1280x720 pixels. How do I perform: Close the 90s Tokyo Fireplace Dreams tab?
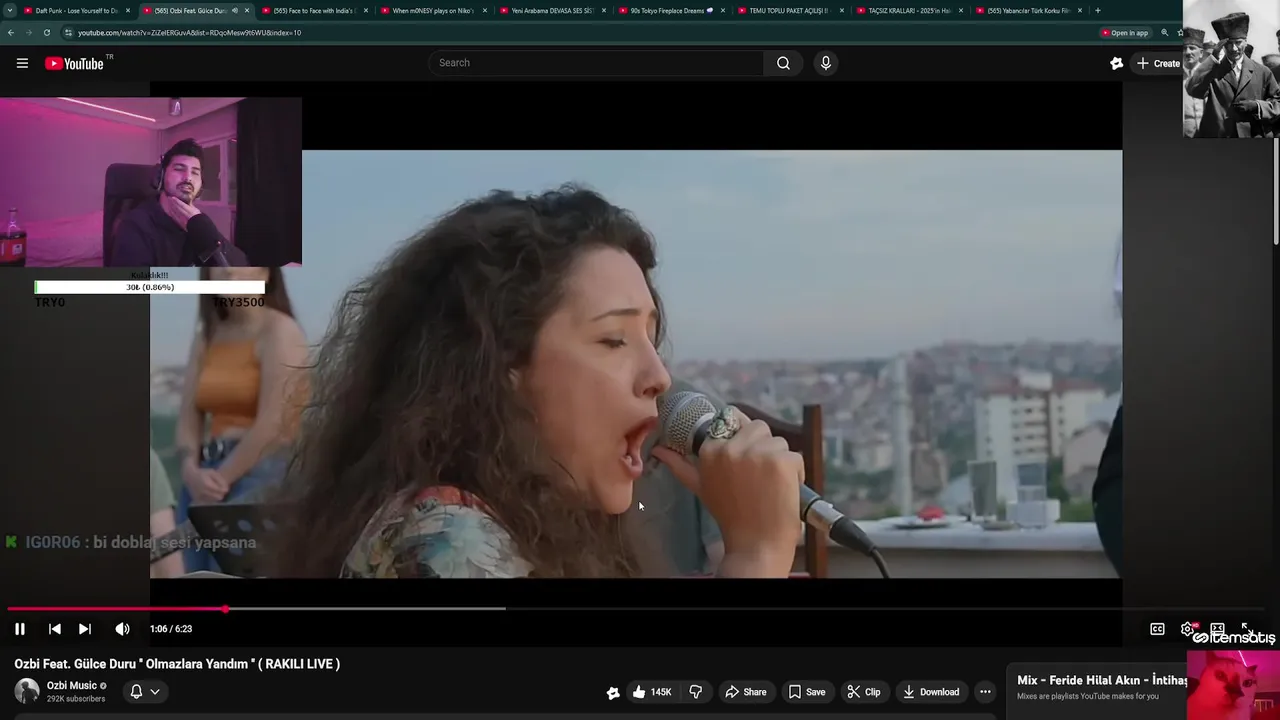click(723, 10)
